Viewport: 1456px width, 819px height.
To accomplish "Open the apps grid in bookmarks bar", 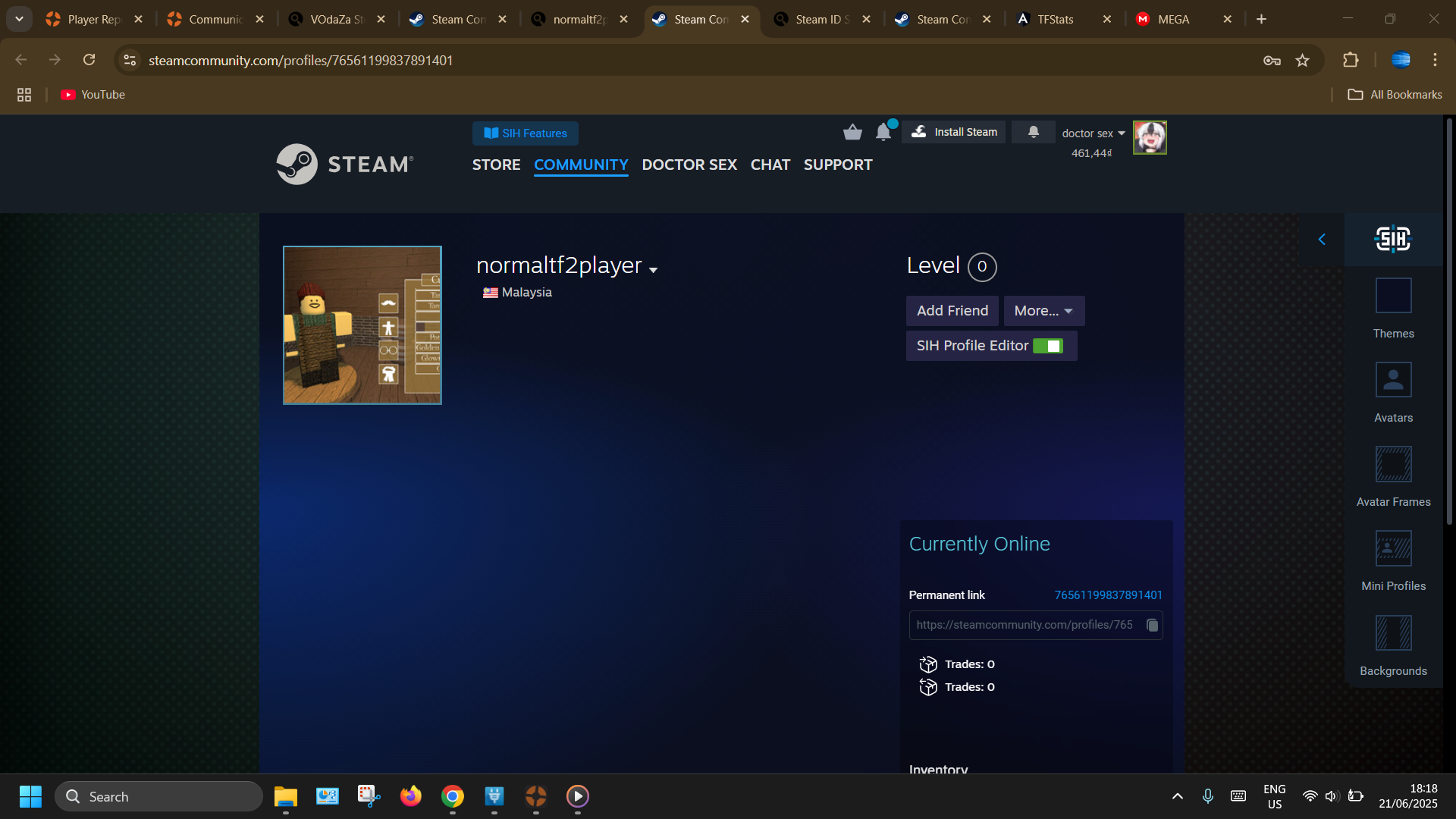I will 24,95.
